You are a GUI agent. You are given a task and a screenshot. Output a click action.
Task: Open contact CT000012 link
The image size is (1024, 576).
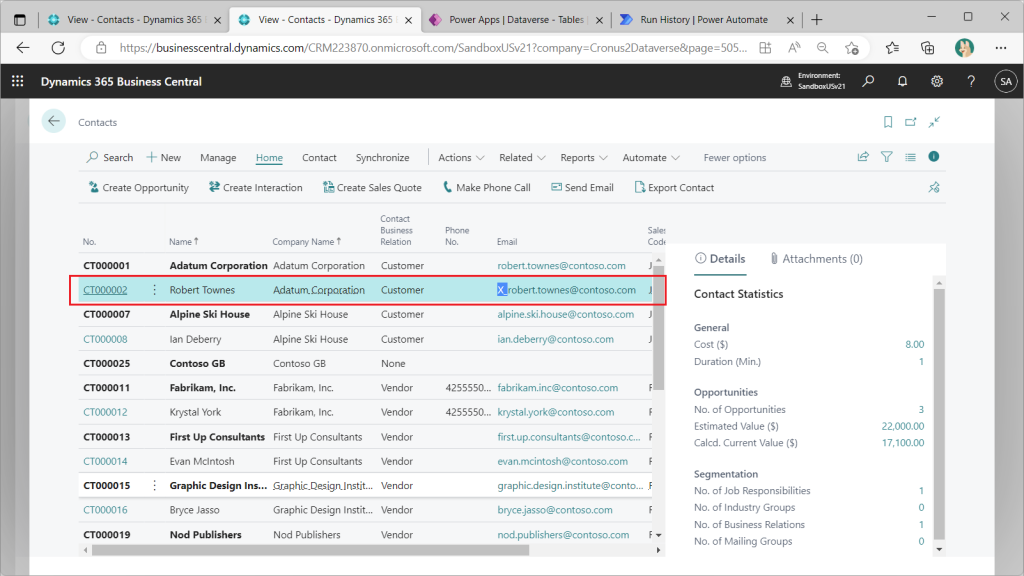(x=105, y=412)
